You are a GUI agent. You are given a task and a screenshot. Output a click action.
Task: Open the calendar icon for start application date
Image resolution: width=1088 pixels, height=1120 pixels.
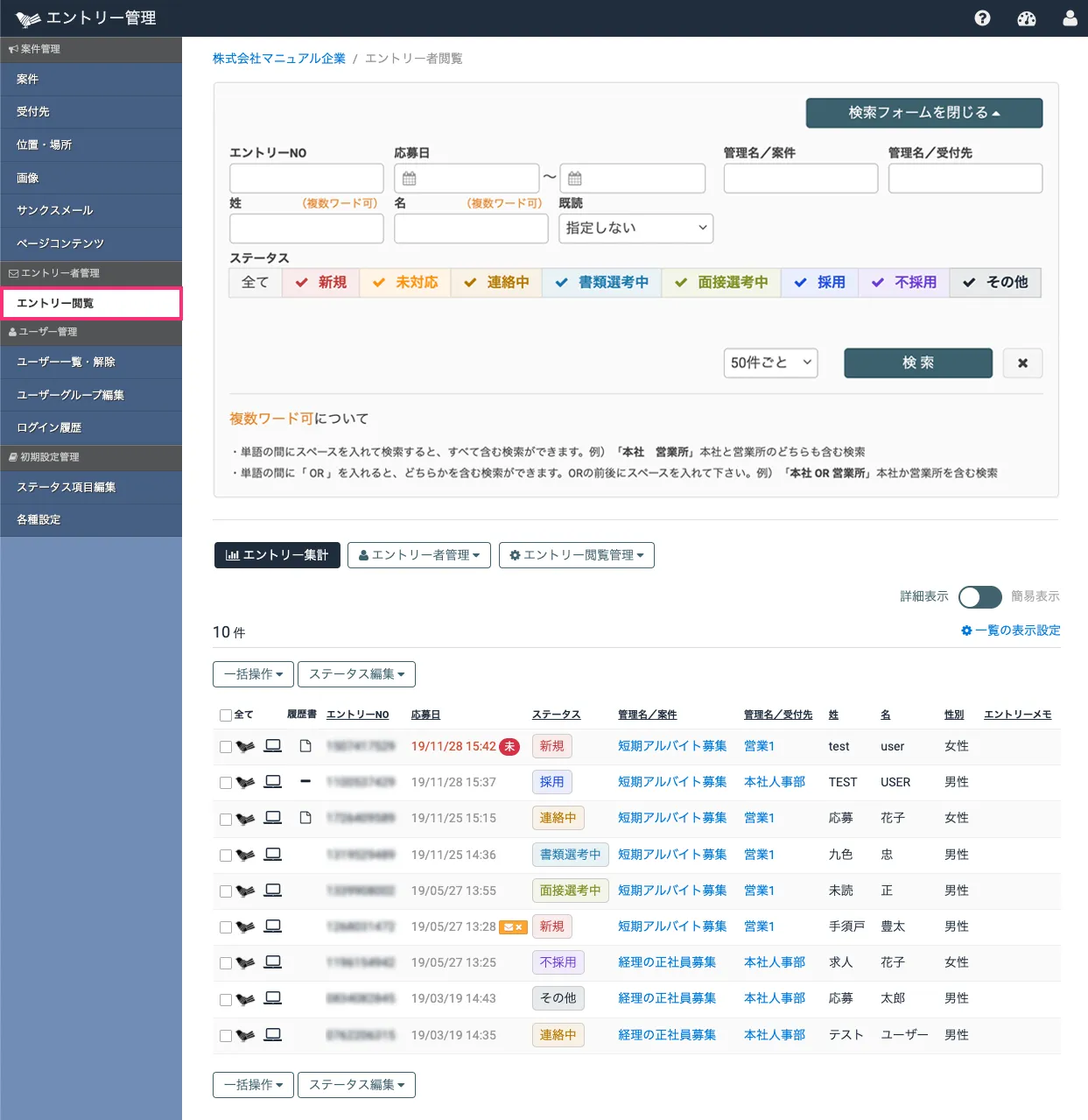click(x=410, y=179)
